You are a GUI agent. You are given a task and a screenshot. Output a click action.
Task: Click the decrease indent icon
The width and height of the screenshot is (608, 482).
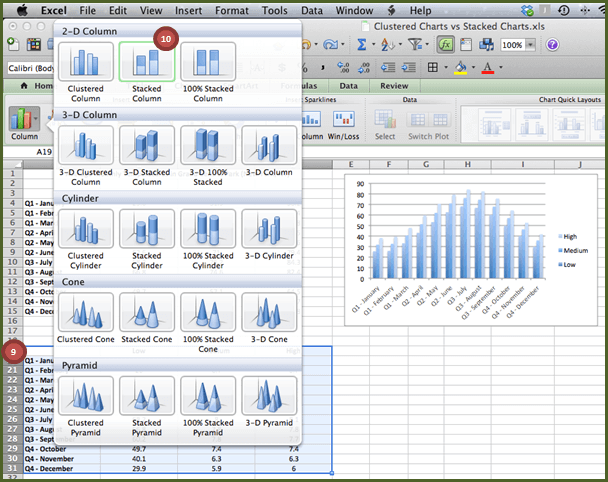(x=388, y=67)
